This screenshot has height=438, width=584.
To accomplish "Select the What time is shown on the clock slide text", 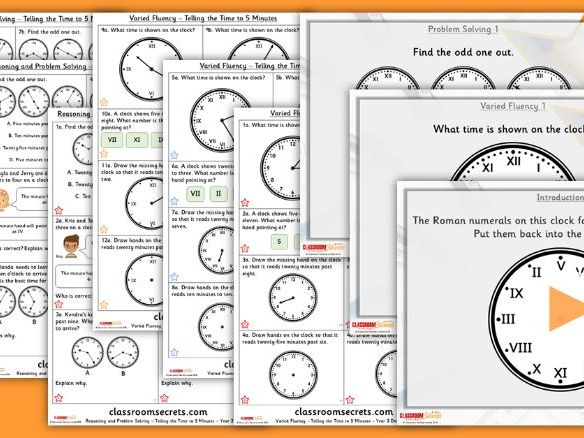I will pos(508,129).
